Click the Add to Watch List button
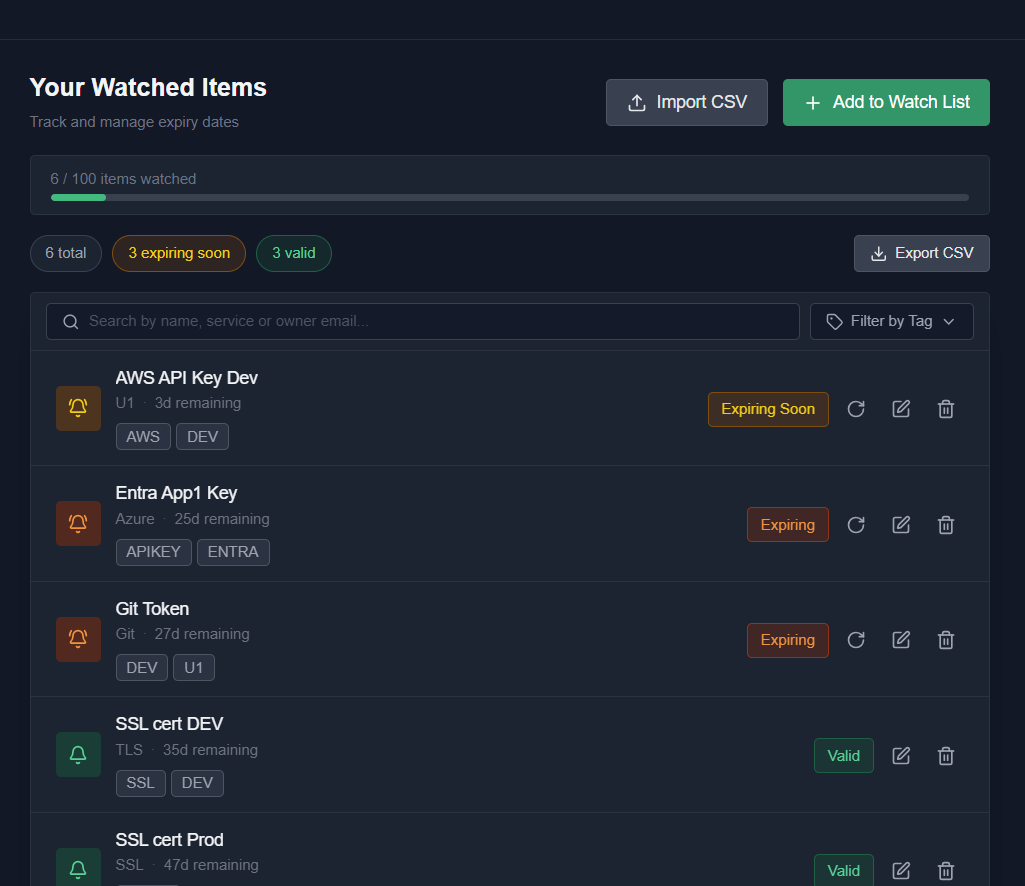The image size is (1025, 886). [885, 101]
